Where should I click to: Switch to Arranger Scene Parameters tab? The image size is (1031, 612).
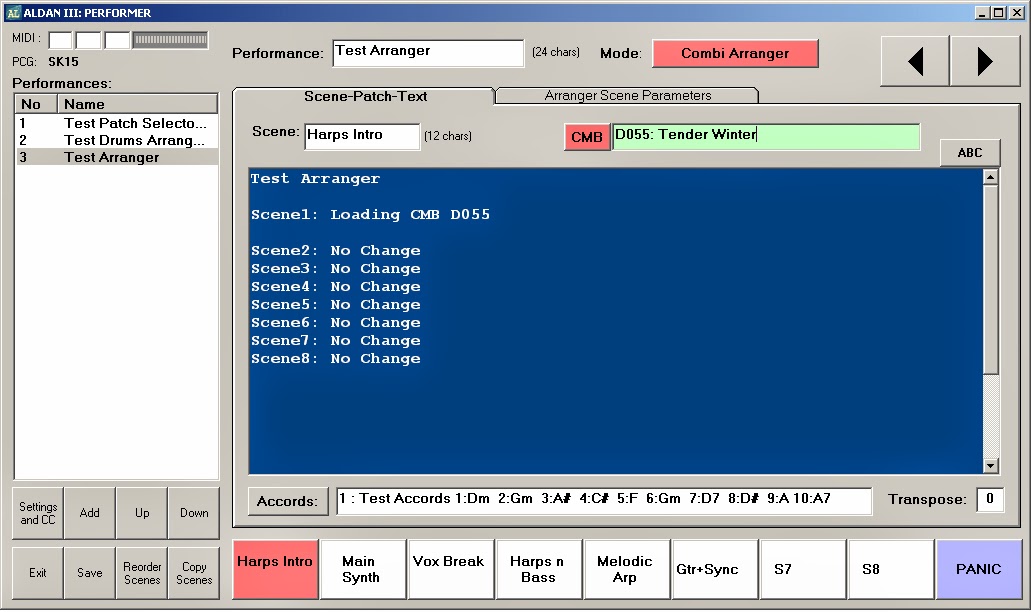pyautogui.click(x=627, y=95)
